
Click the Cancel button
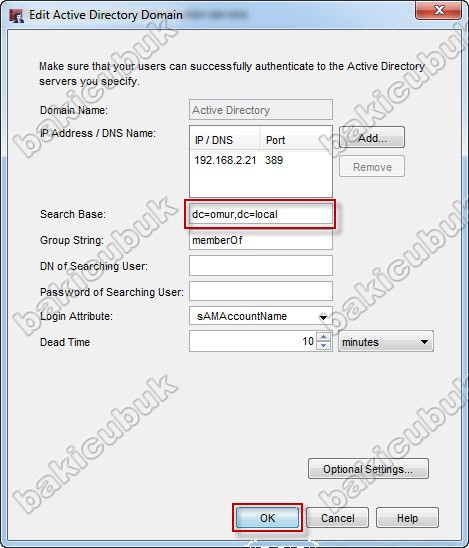click(337, 518)
